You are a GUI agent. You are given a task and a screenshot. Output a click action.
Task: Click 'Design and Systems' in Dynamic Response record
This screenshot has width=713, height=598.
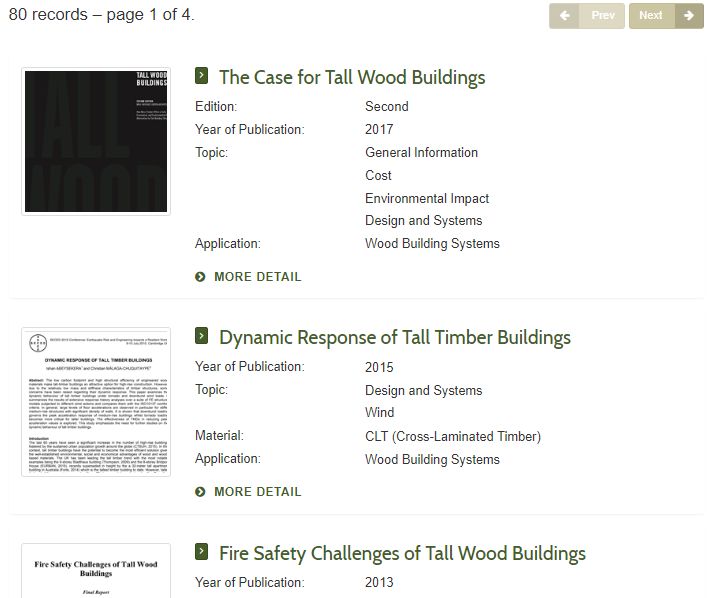(423, 390)
